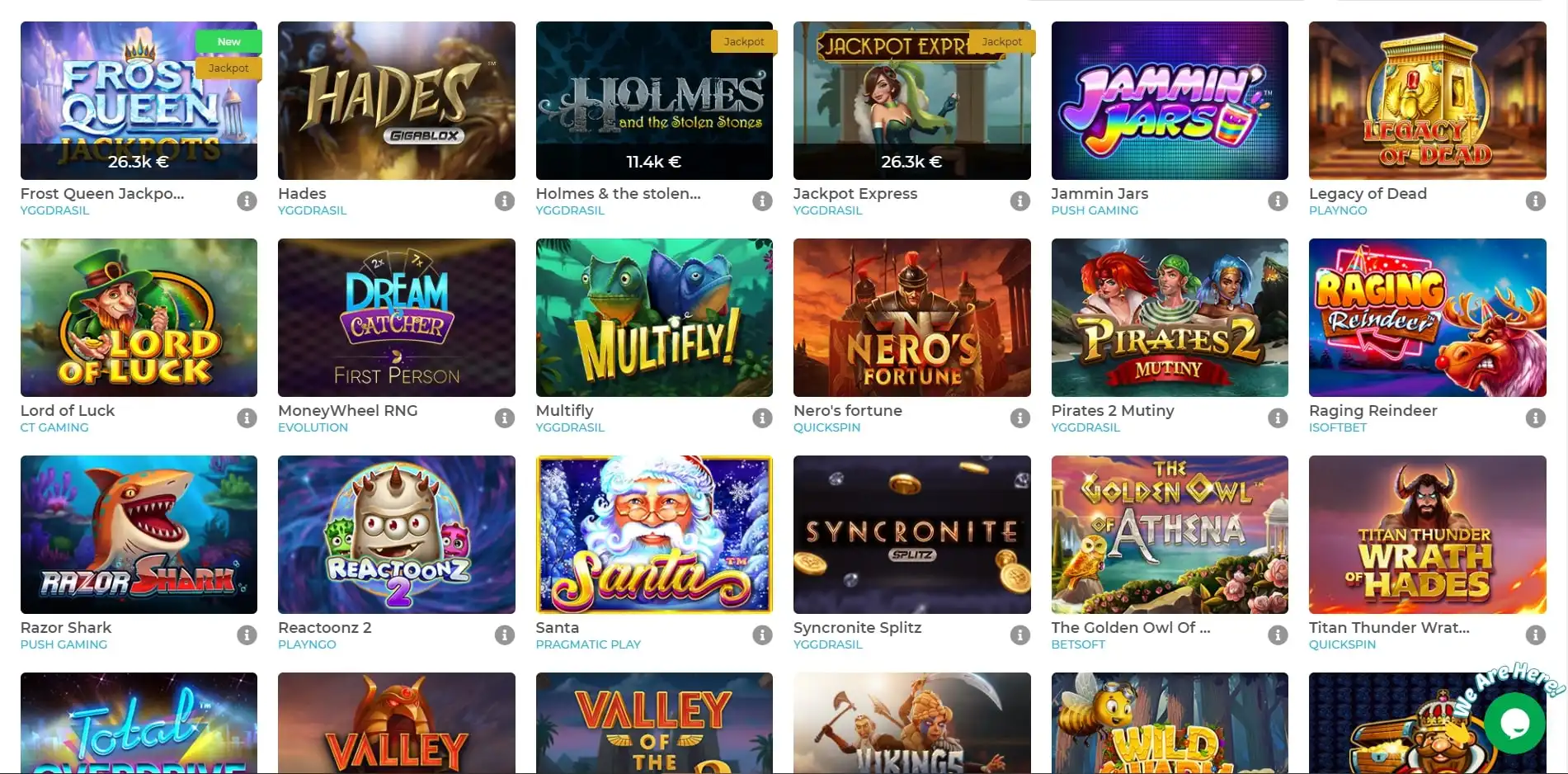Image resolution: width=1568 pixels, height=774 pixels.
Task: Open info icon for Frost Queen Jackpots
Action: coord(247,201)
